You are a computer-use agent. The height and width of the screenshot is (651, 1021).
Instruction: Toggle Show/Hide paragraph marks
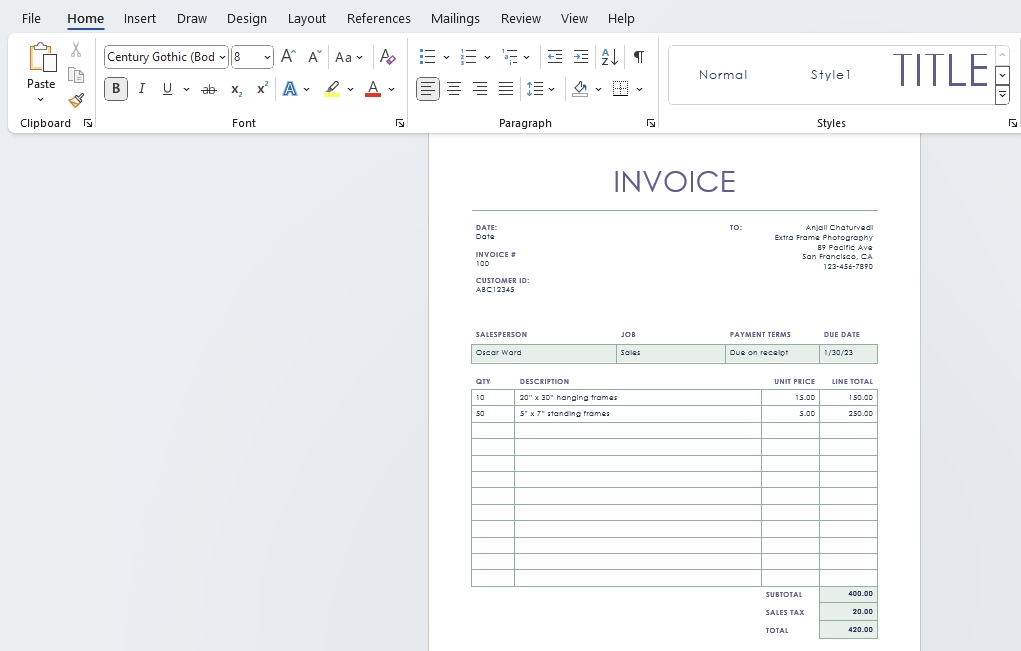639,57
